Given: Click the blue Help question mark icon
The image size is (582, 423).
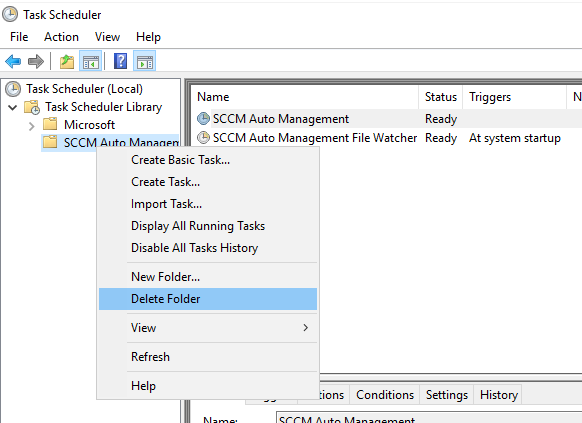Looking at the screenshot, I should coord(120,61).
